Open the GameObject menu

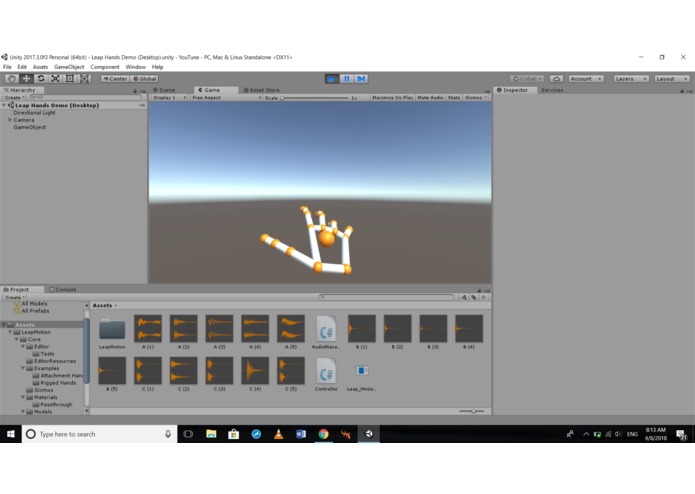pos(69,67)
